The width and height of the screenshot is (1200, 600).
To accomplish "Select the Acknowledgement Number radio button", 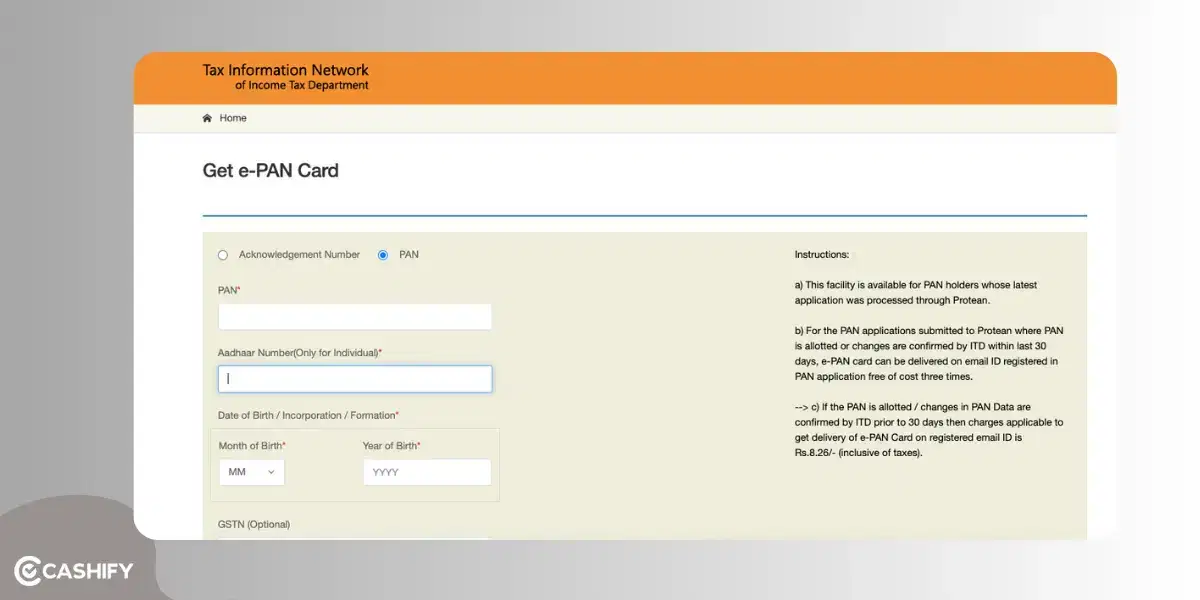I will point(223,255).
